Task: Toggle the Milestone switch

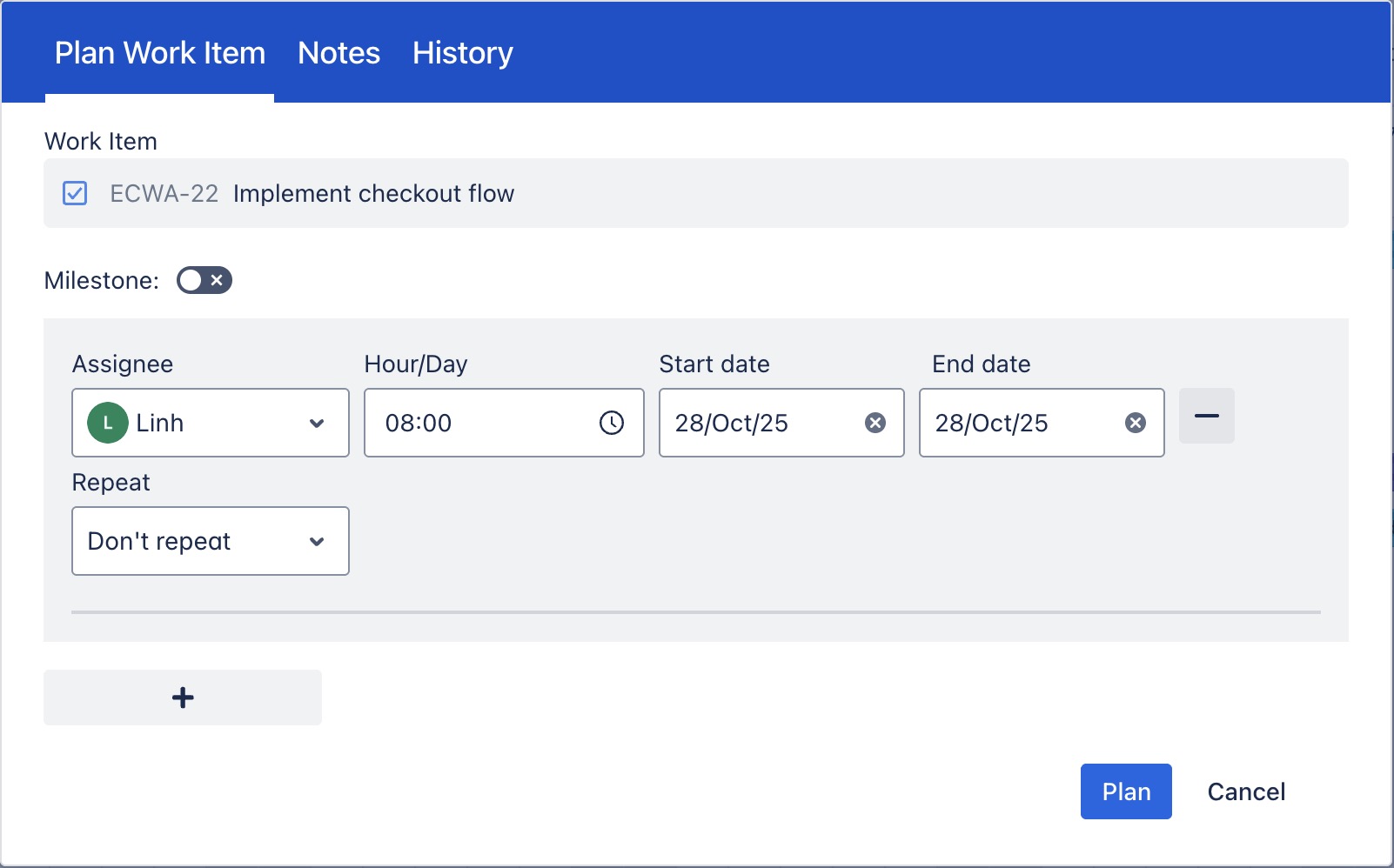Action: click(204, 280)
